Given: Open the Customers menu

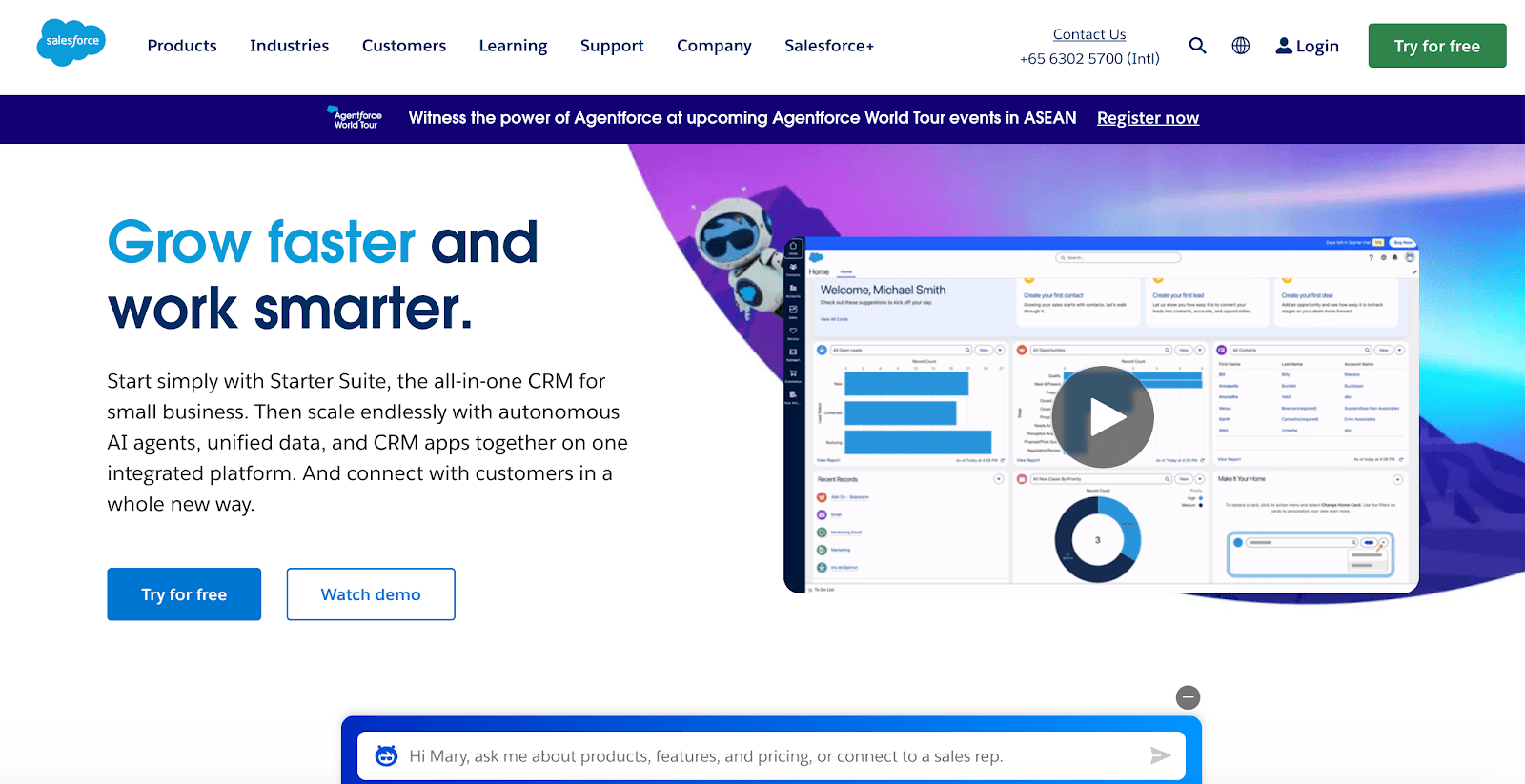Looking at the screenshot, I should pos(404,46).
